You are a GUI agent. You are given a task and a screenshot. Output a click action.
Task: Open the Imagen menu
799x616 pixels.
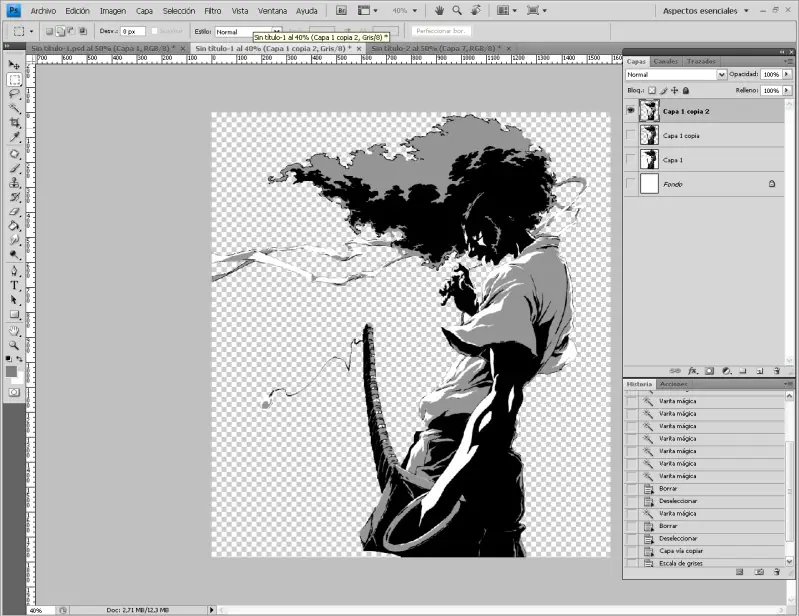tap(113, 11)
